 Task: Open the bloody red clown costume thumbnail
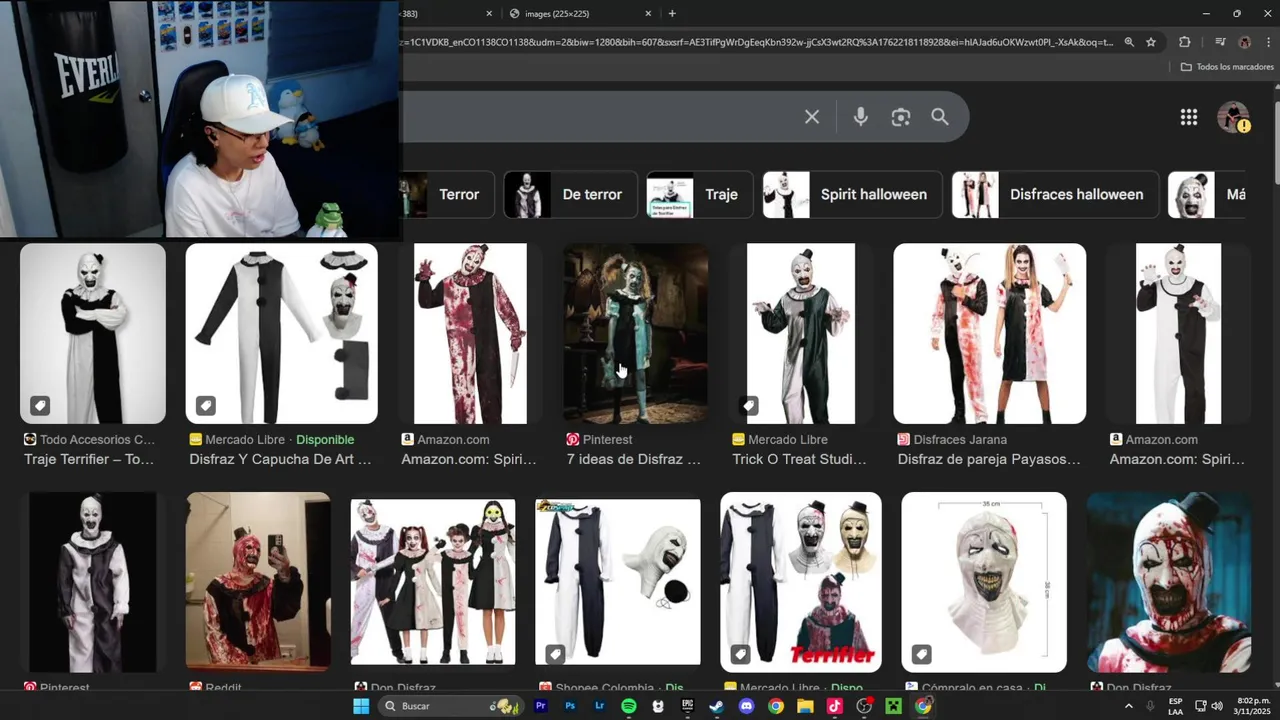coord(470,333)
